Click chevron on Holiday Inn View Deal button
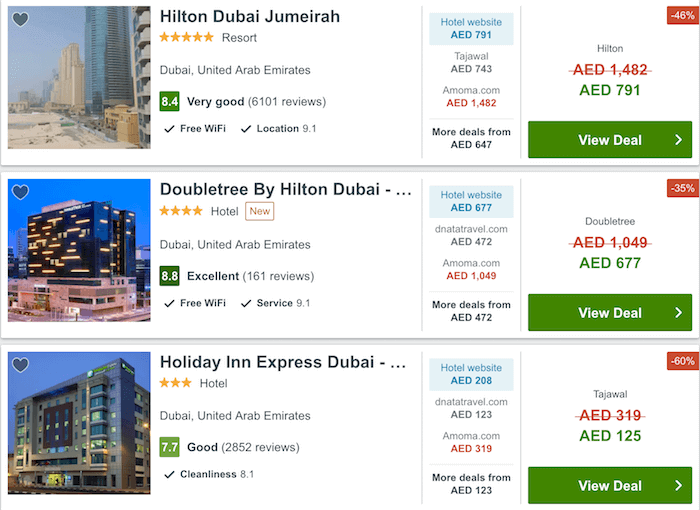 pos(678,485)
